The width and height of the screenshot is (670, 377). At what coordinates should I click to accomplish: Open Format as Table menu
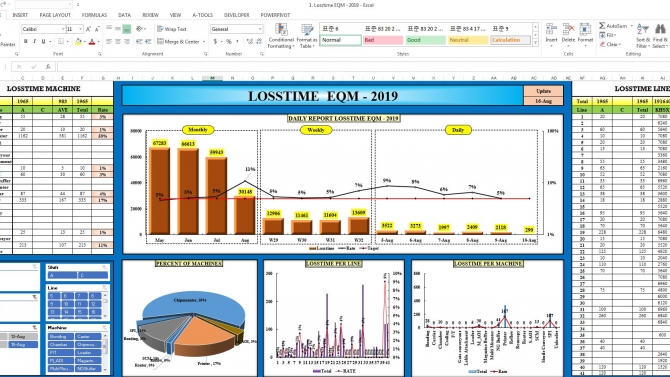point(307,36)
